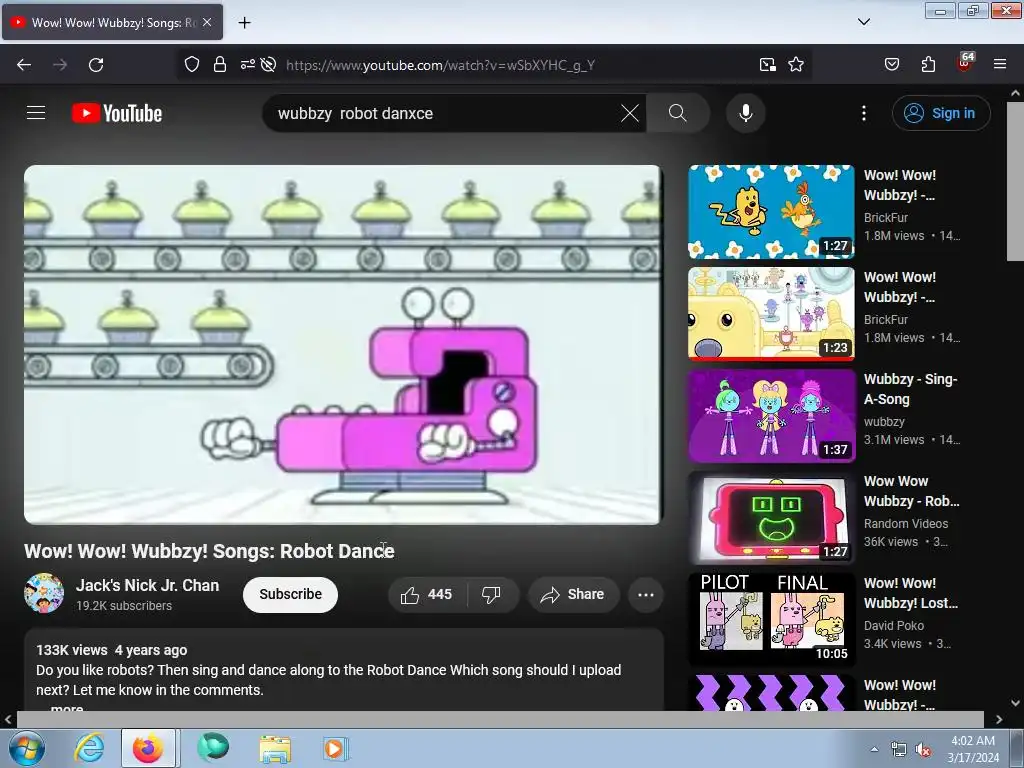
Task: Click the muted volume tray icon
Action: (x=922, y=750)
